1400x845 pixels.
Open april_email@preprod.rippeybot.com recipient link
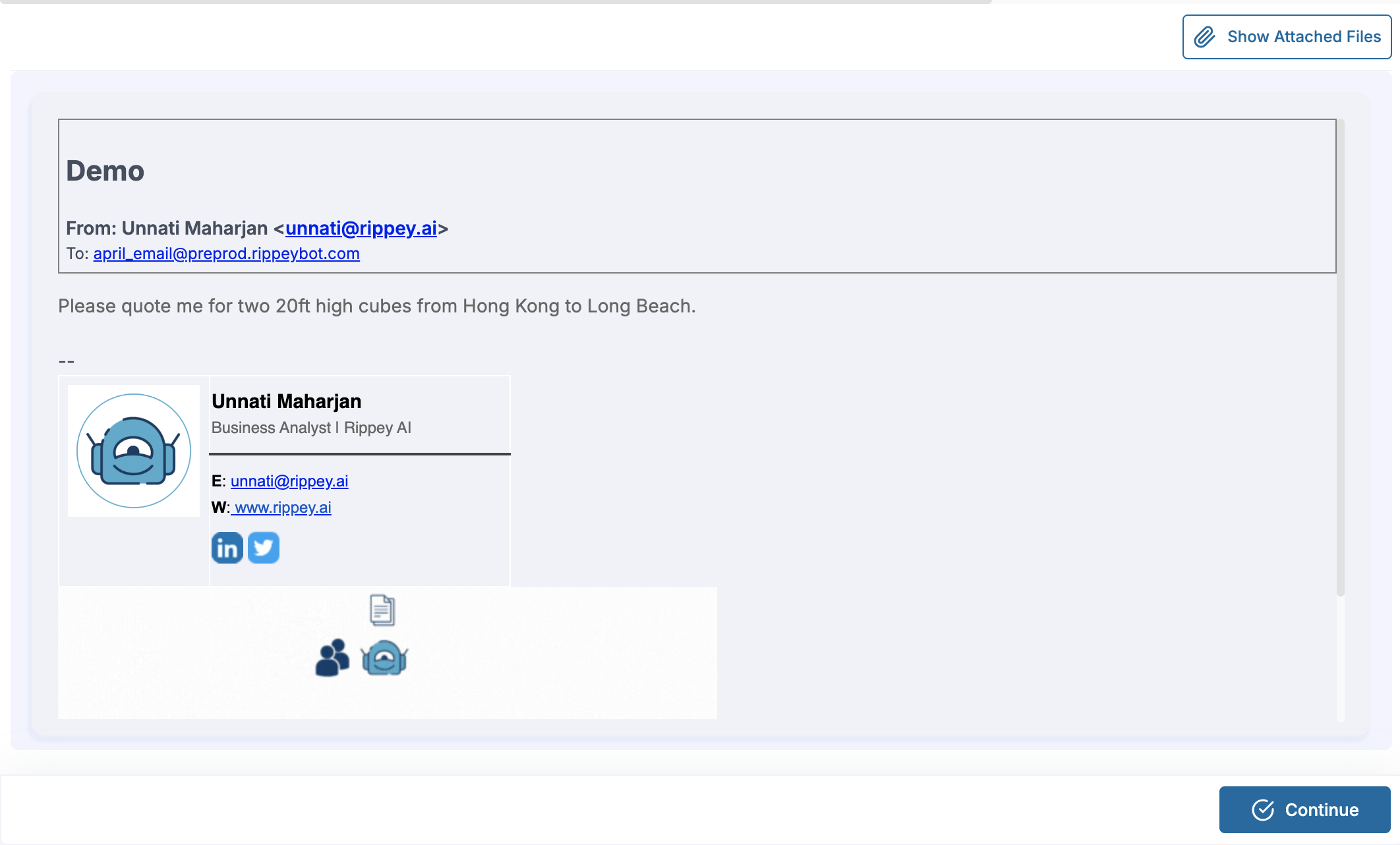click(x=226, y=254)
